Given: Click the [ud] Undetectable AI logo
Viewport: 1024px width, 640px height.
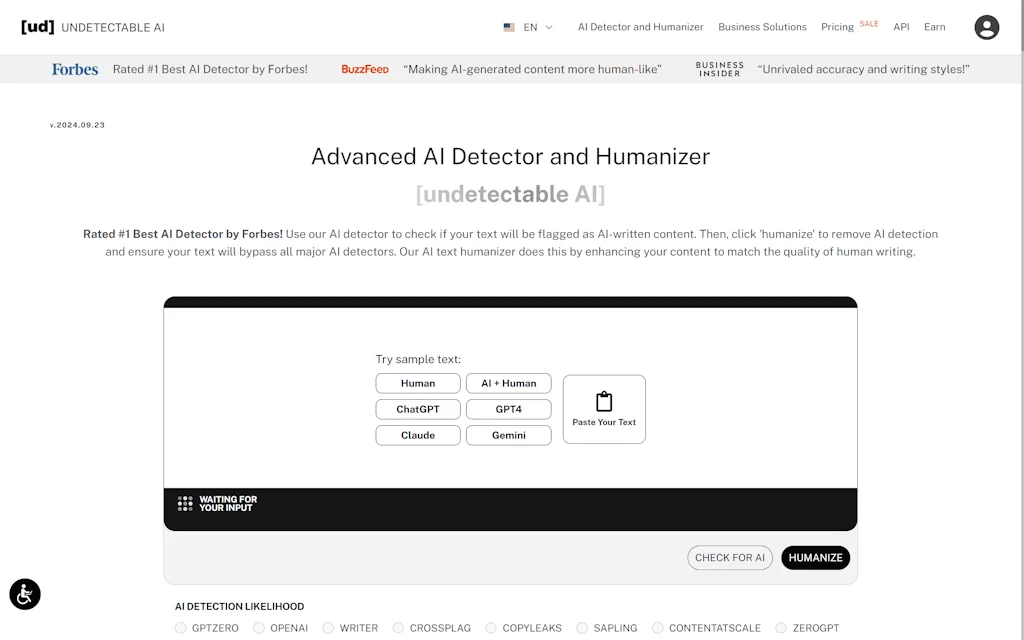Looking at the screenshot, I should click(x=93, y=27).
